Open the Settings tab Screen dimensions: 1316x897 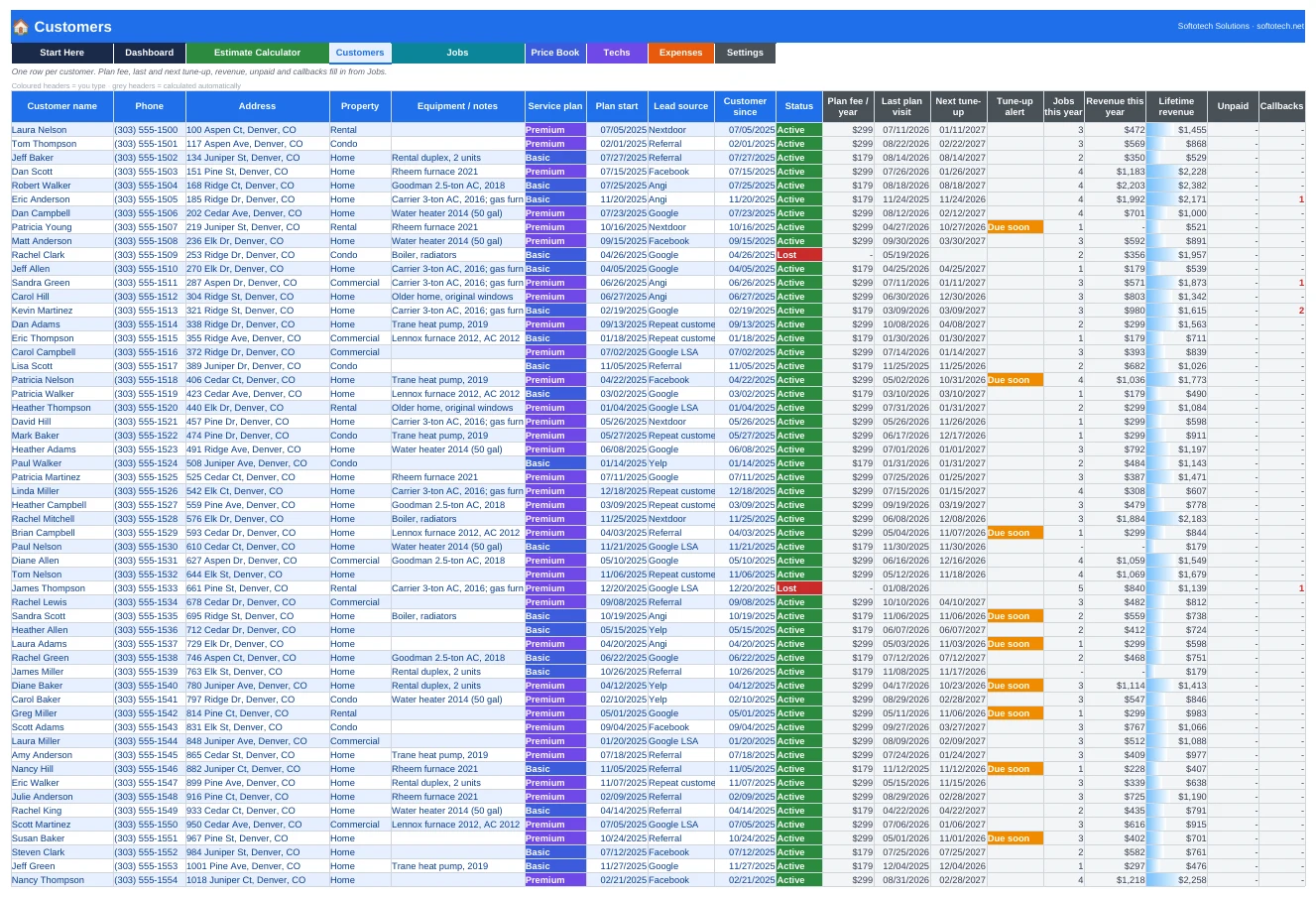pos(745,53)
